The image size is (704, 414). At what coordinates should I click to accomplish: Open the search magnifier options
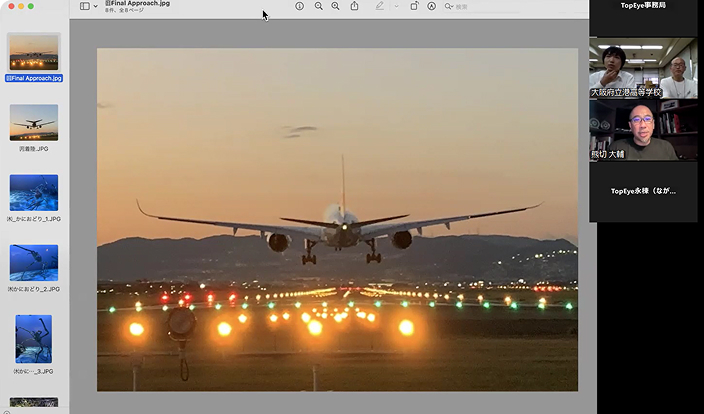pyautogui.click(x=449, y=6)
